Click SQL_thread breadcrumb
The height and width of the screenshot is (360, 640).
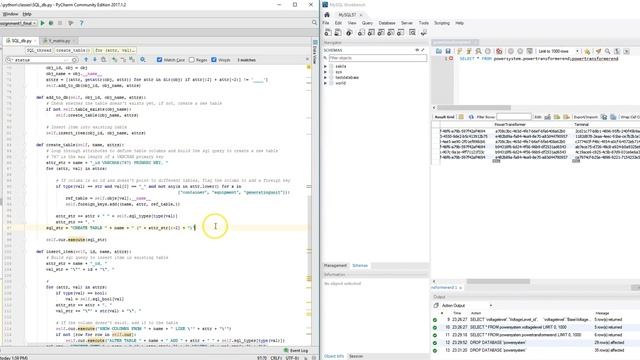pos(39,50)
